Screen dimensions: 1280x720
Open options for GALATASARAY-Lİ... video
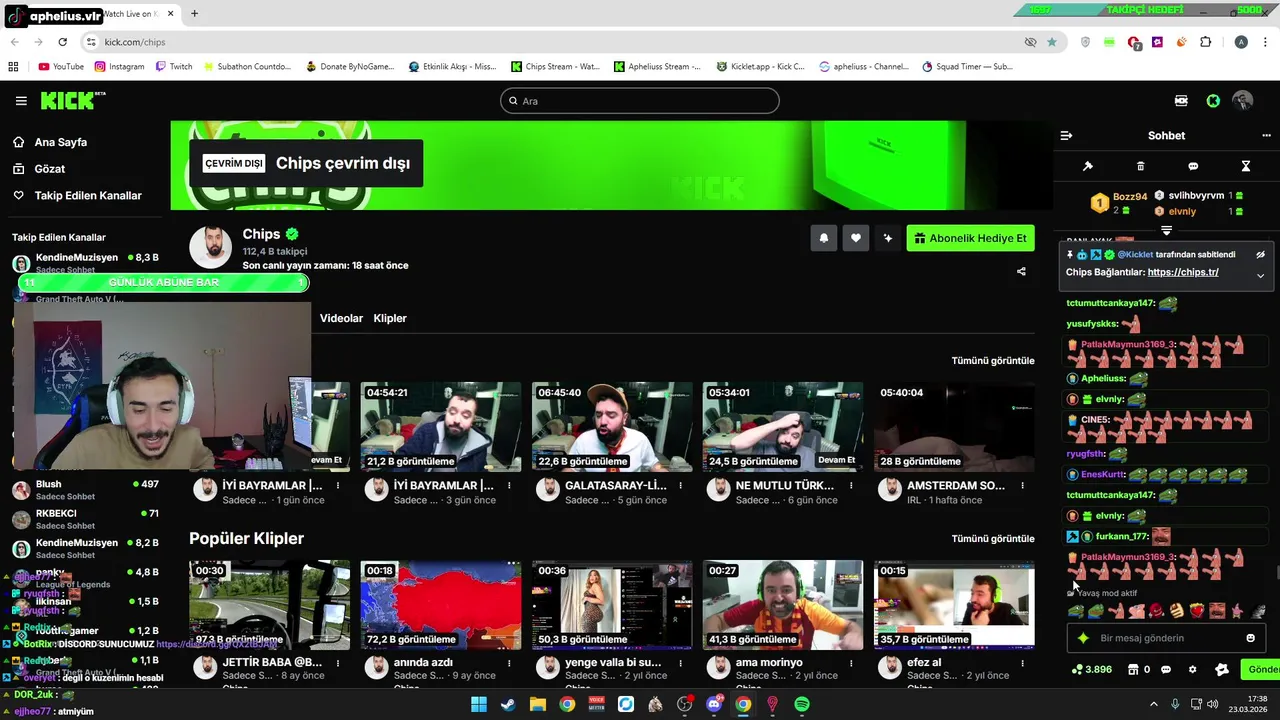point(680,486)
